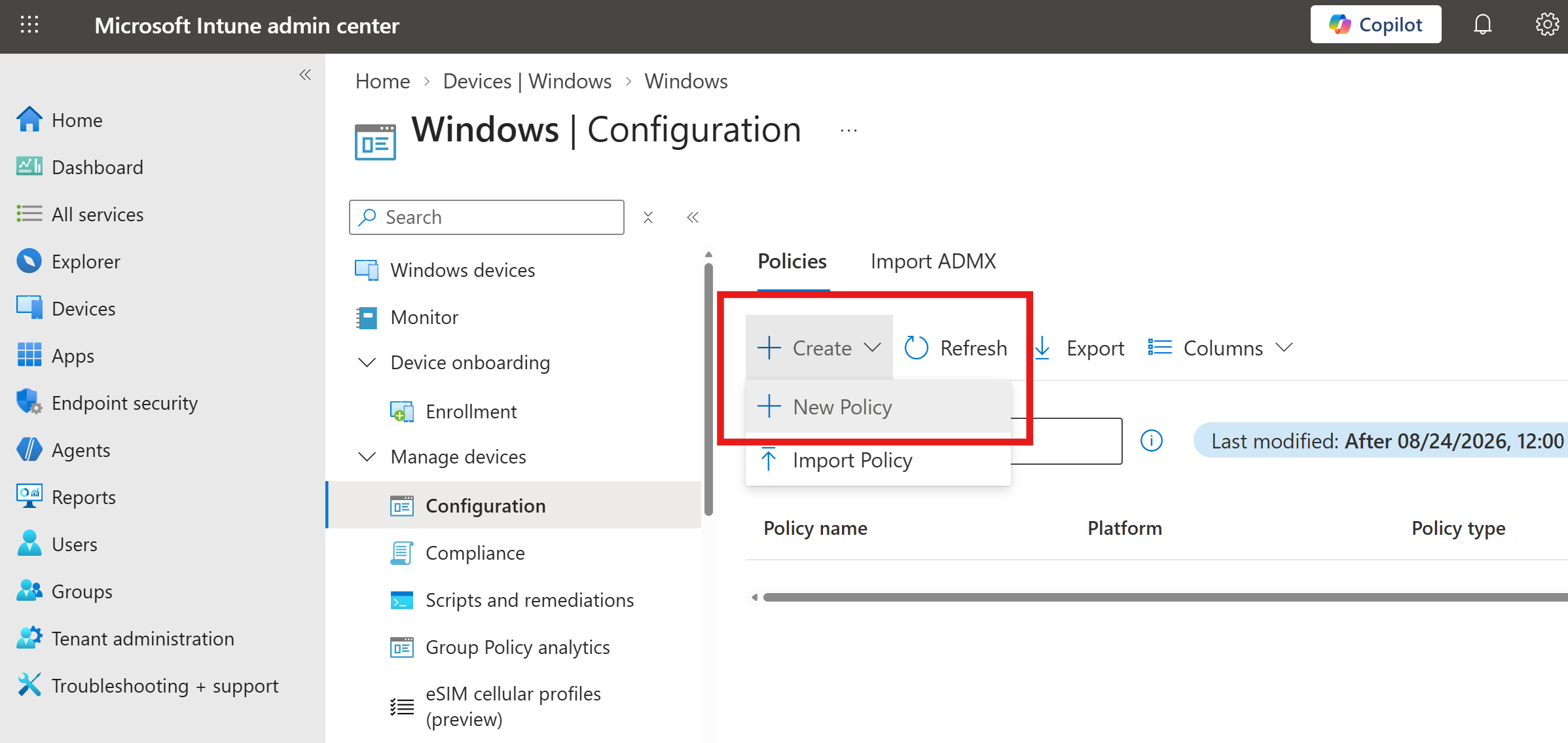Click the info icon beside filter box

(x=1152, y=441)
